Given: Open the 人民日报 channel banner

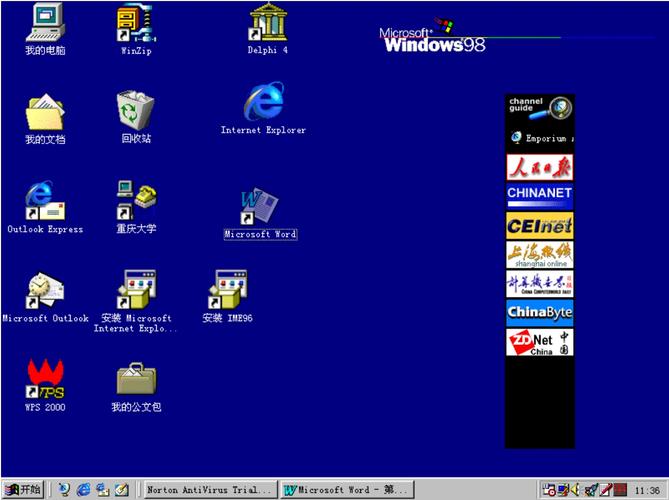Looking at the screenshot, I should click(x=540, y=167).
